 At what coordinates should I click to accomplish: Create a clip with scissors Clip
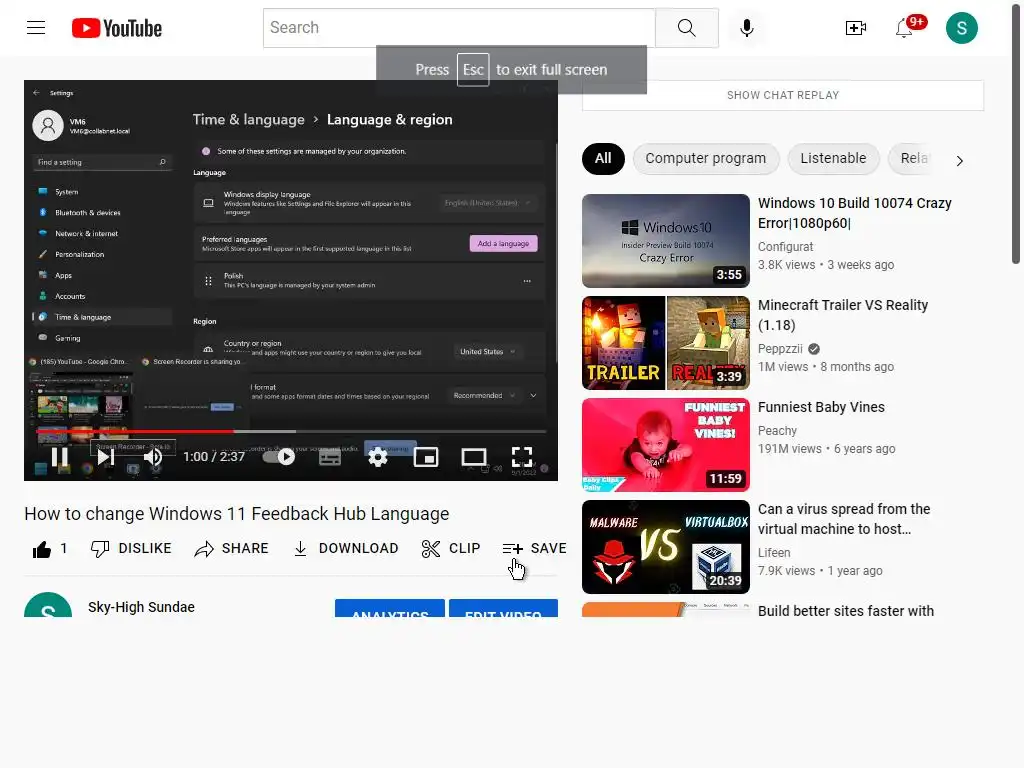pos(451,549)
